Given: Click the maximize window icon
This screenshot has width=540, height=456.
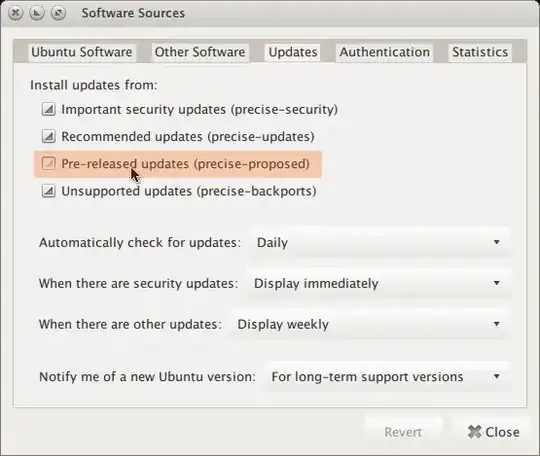Looking at the screenshot, I should point(58,13).
